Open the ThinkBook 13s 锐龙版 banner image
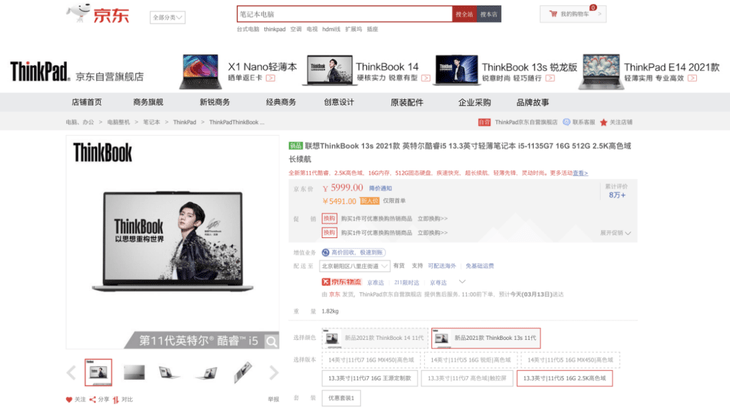 click(455, 70)
